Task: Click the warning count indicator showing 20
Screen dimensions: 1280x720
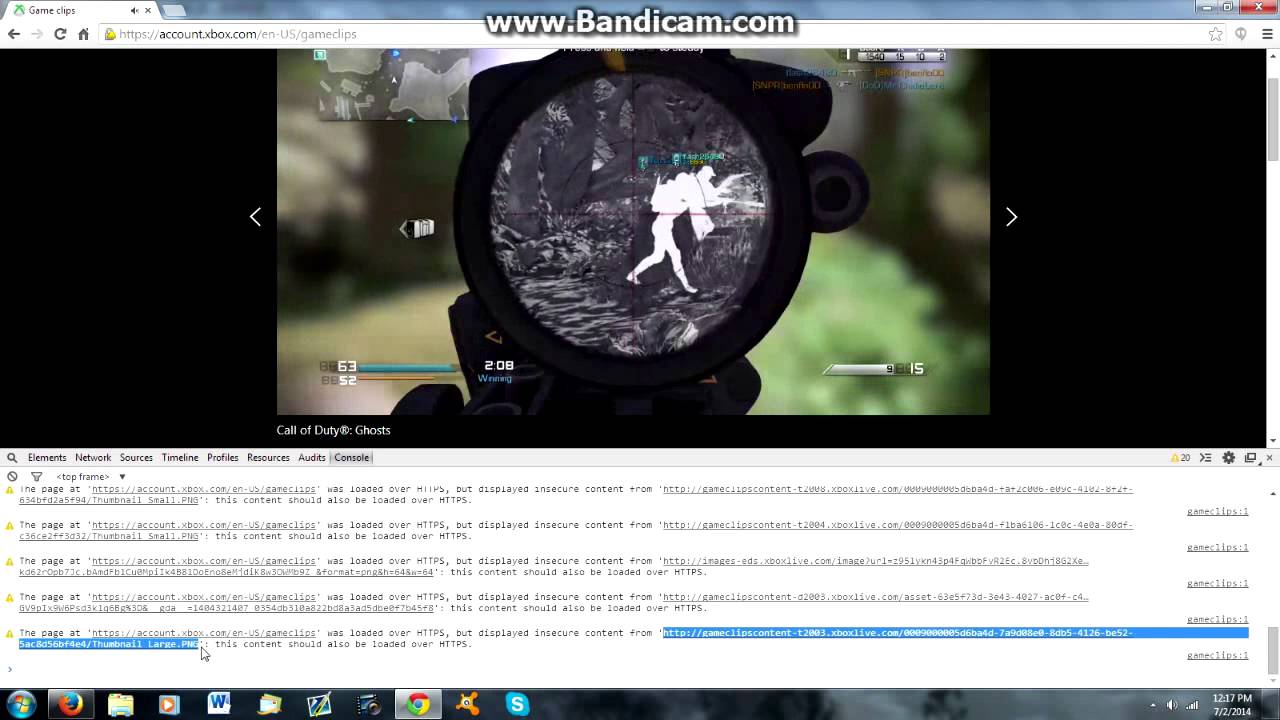Action: pos(1181,458)
